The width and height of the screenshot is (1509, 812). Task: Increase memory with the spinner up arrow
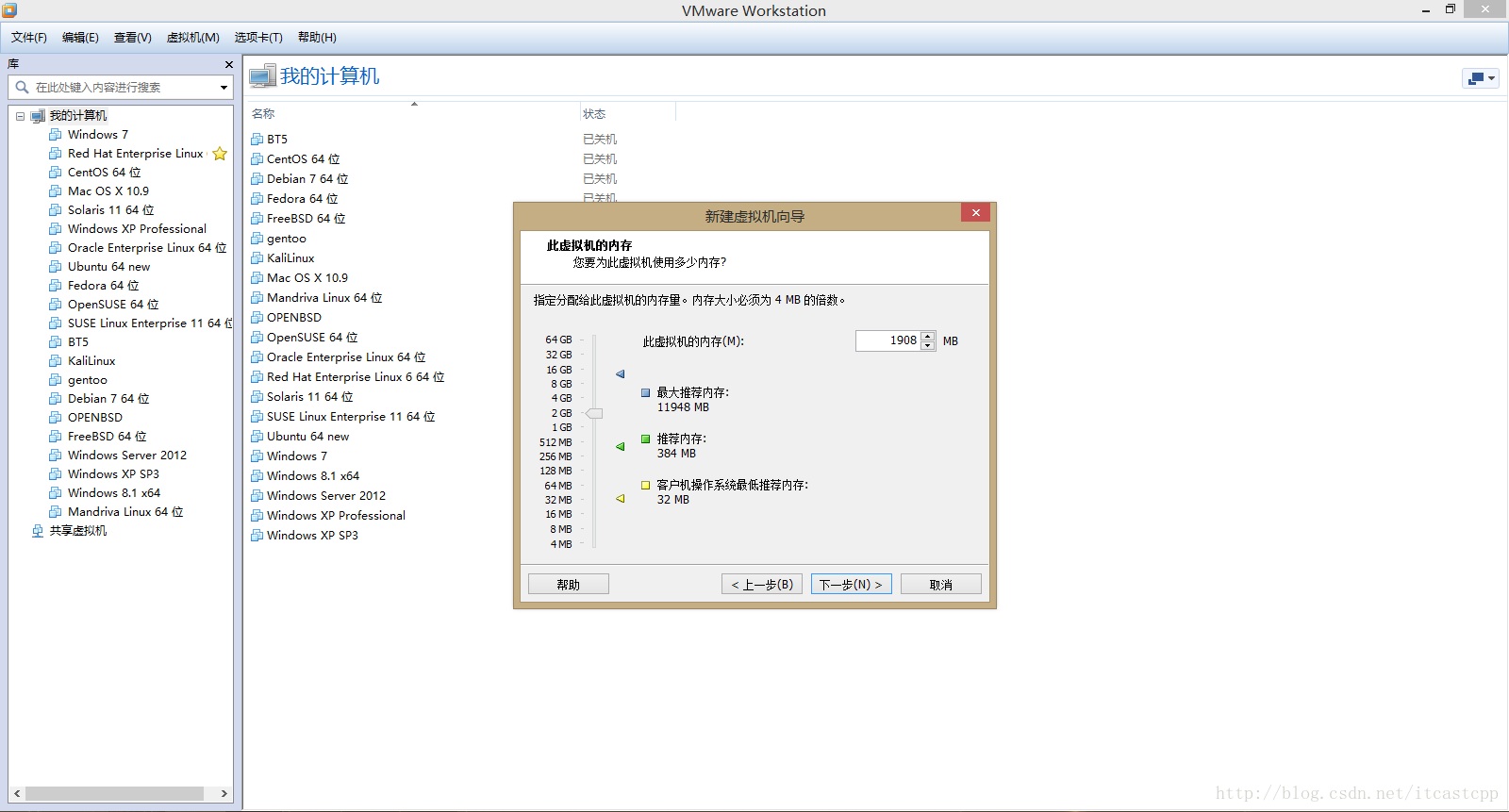tap(928, 336)
